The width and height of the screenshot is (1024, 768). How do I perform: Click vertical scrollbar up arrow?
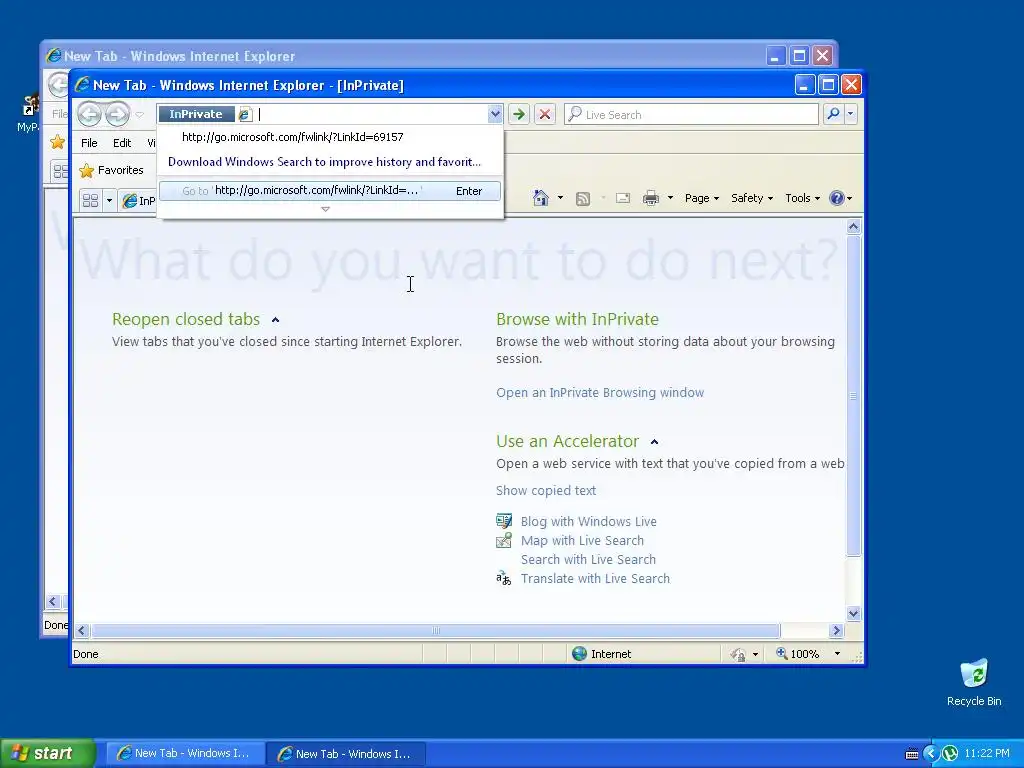pyautogui.click(x=853, y=227)
